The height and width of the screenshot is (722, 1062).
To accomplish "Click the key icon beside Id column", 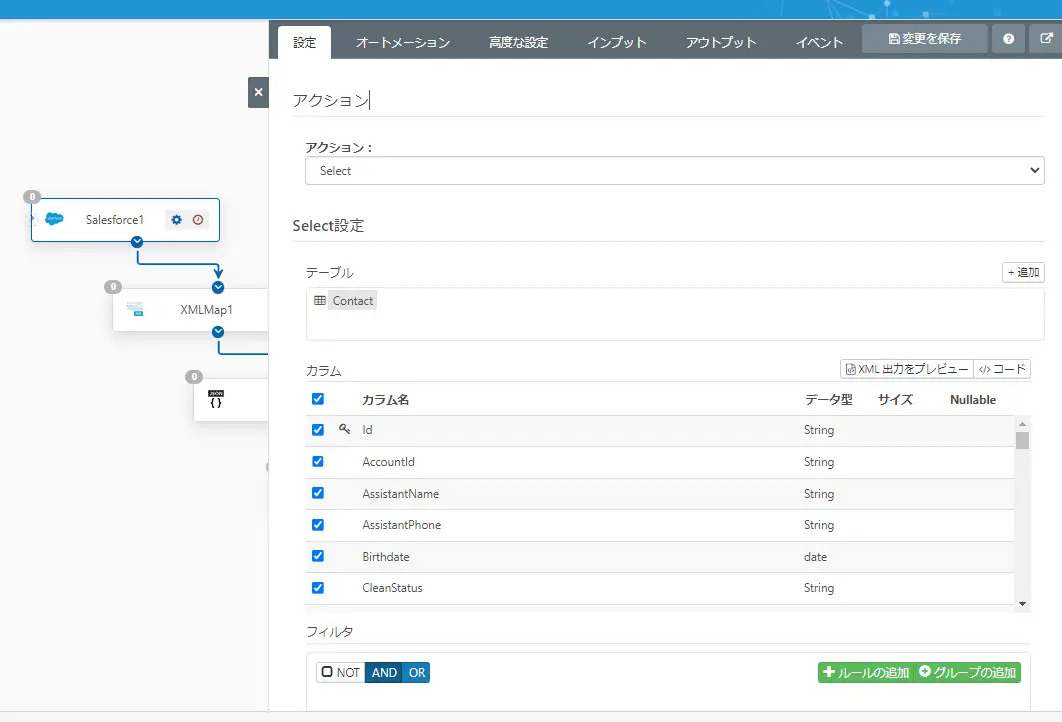I will [x=345, y=429].
